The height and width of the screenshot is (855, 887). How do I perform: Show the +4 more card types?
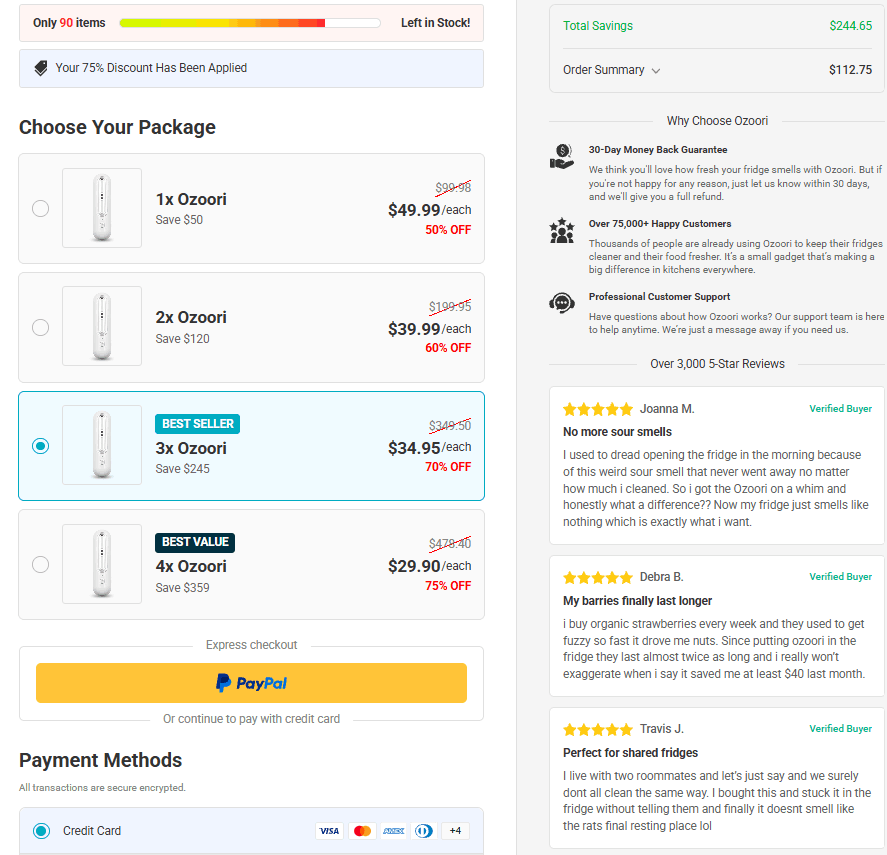pyautogui.click(x=455, y=831)
